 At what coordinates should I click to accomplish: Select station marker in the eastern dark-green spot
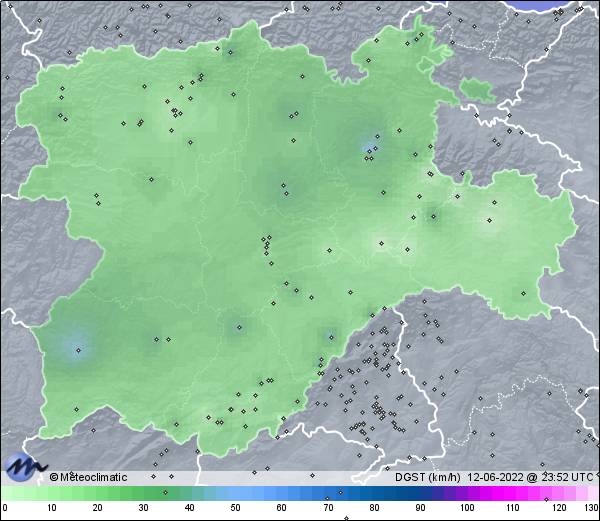click(x=433, y=217)
